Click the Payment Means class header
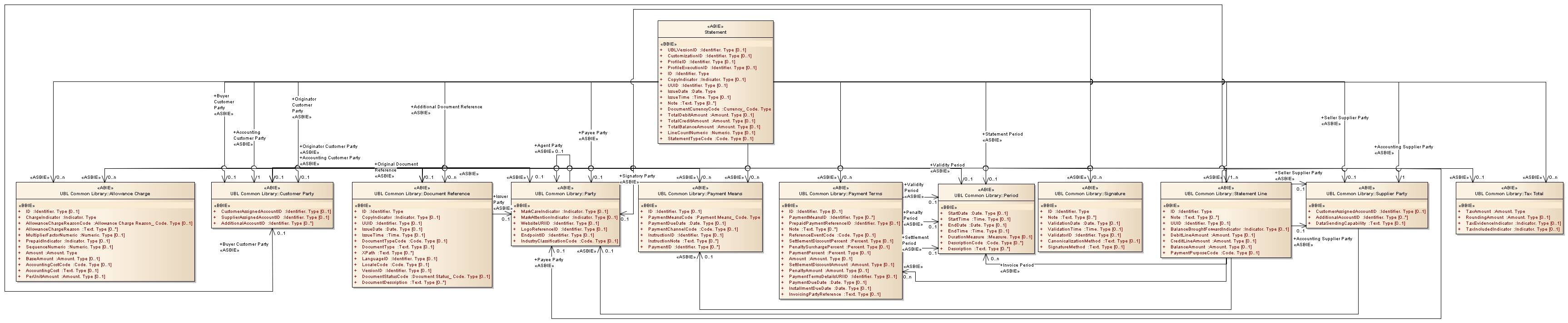The height and width of the screenshot is (323, 1568). click(x=700, y=194)
